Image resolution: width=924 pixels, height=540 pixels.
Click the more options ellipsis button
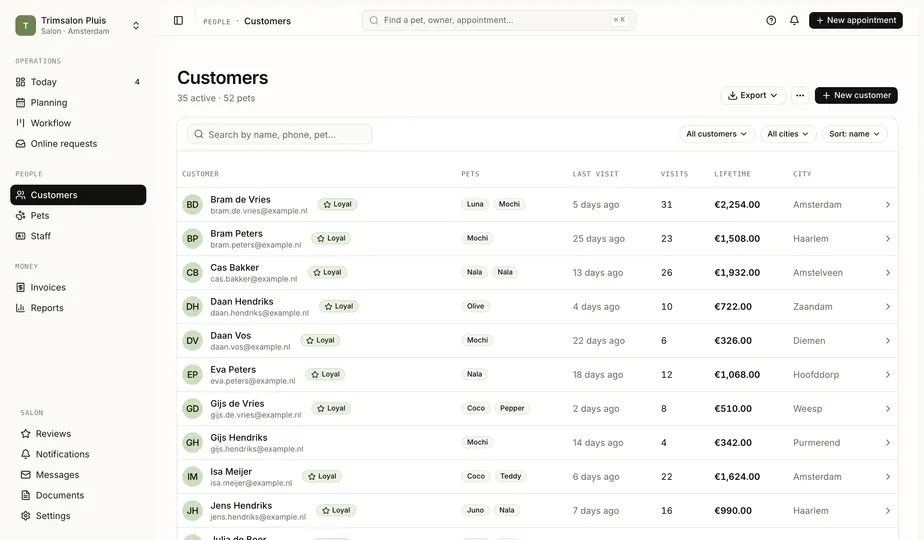click(800, 96)
